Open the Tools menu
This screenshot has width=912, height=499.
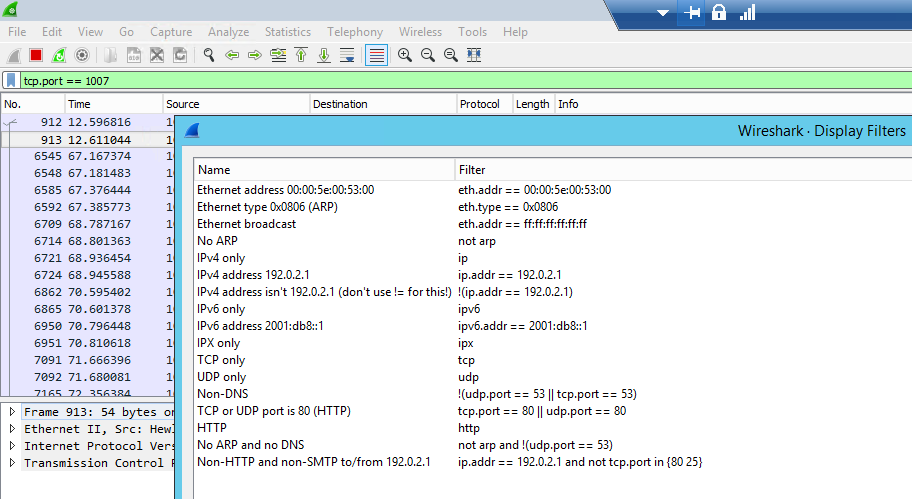pos(472,32)
